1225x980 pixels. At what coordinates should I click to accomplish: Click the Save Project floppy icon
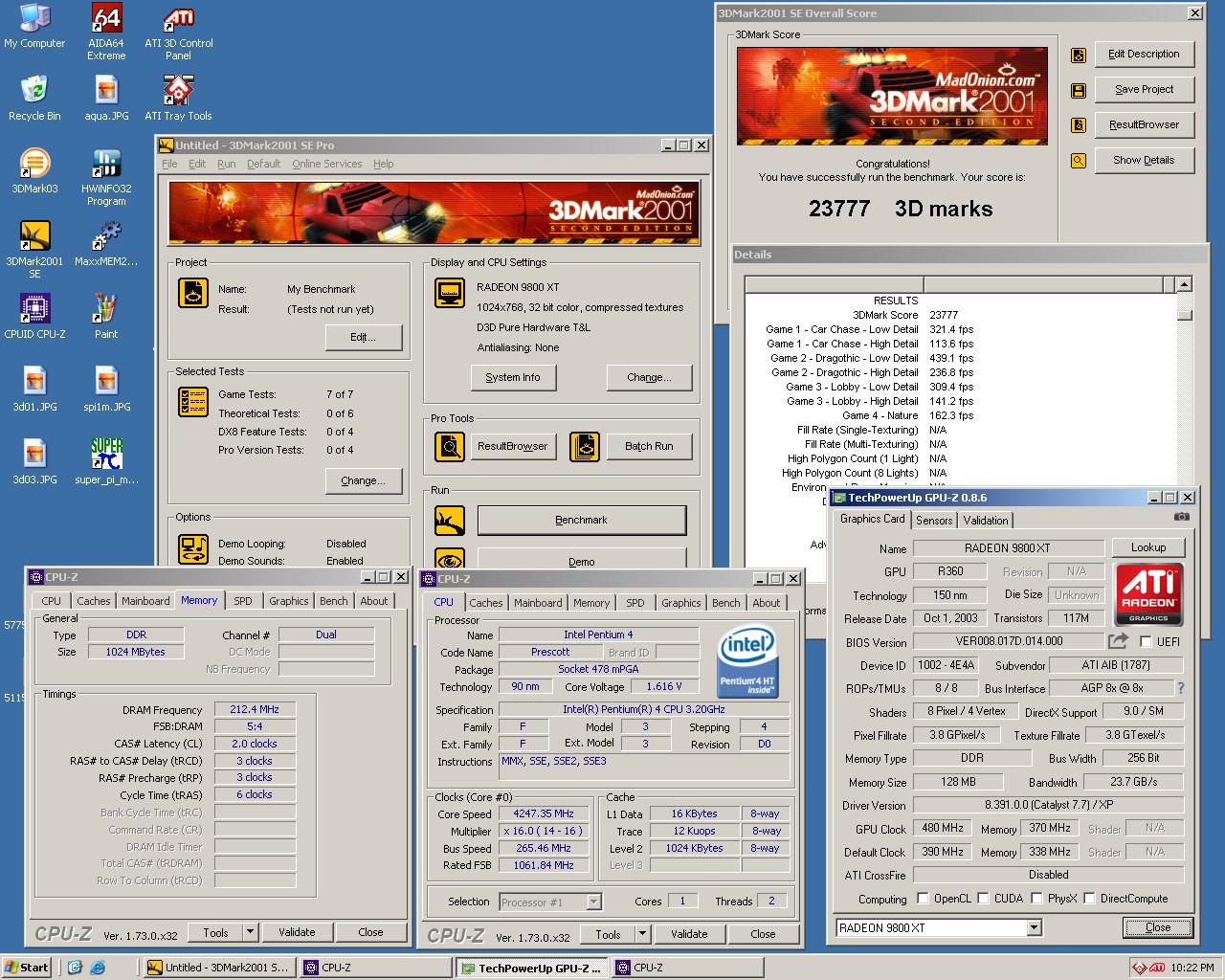tap(1079, 90)
